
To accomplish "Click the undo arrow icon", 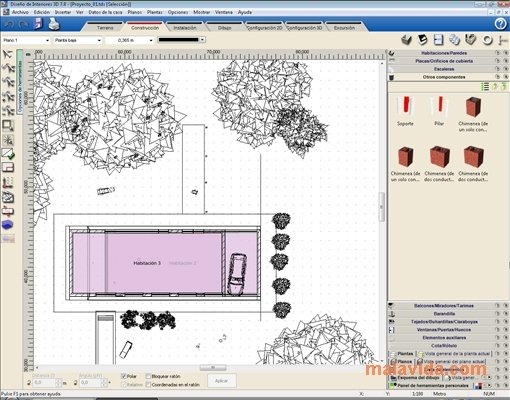I will 9,24.
